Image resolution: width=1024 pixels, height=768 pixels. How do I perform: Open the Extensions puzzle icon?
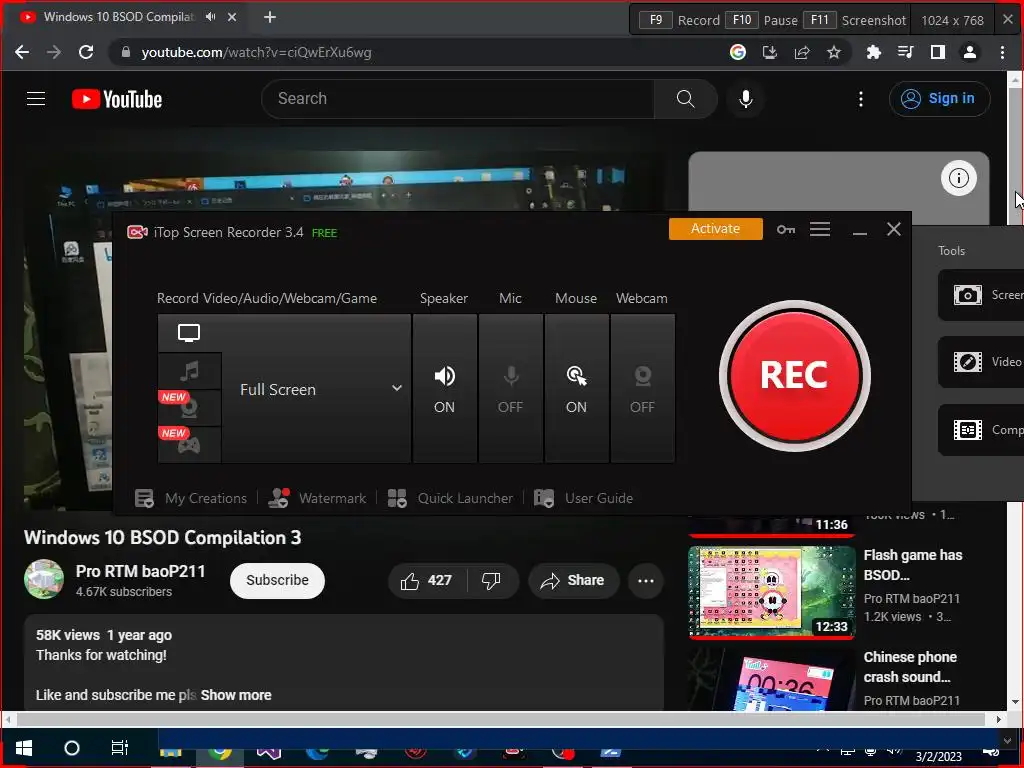[873, 52]
